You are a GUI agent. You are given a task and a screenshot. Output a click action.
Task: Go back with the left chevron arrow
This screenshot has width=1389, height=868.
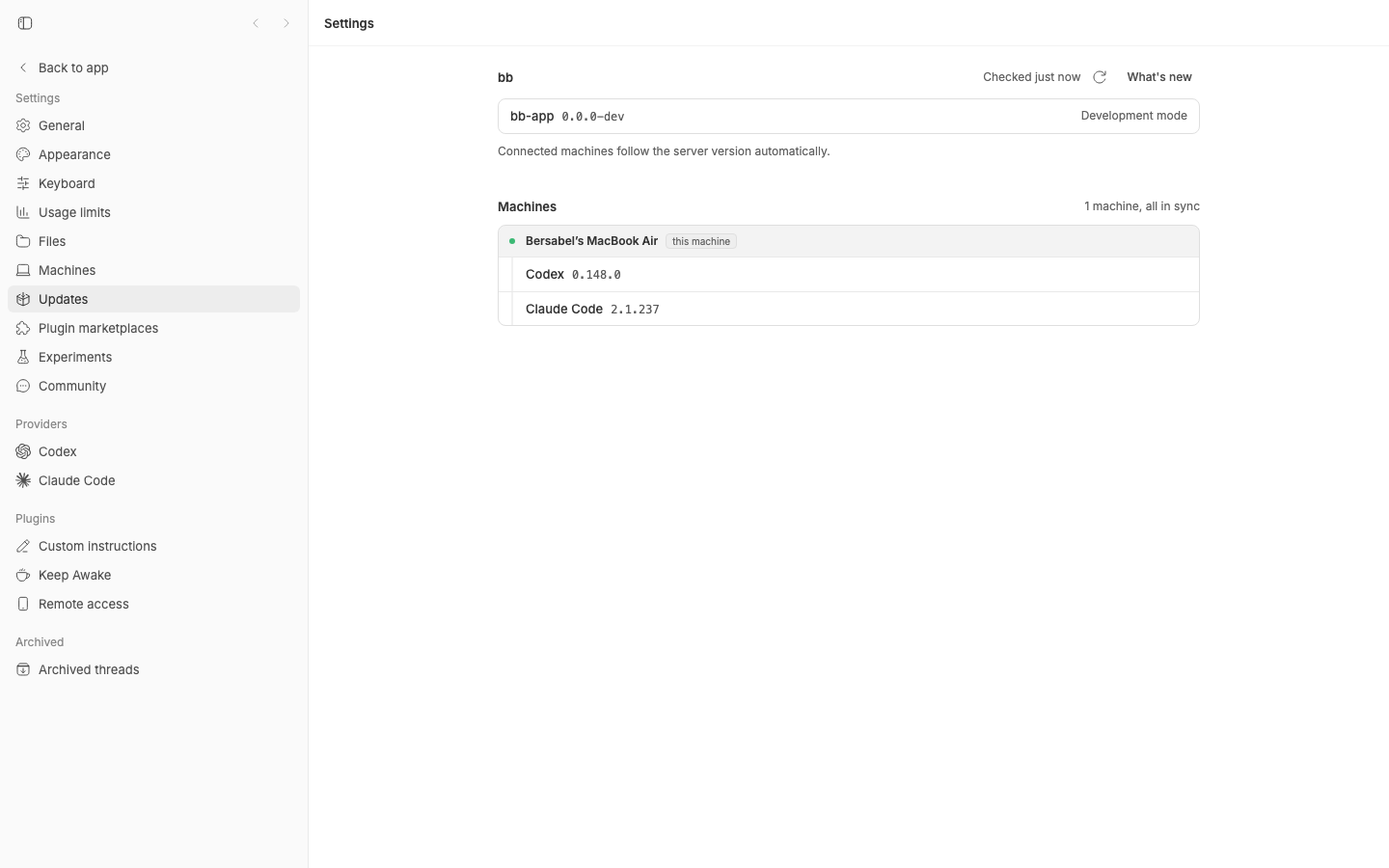pos(256,23)
